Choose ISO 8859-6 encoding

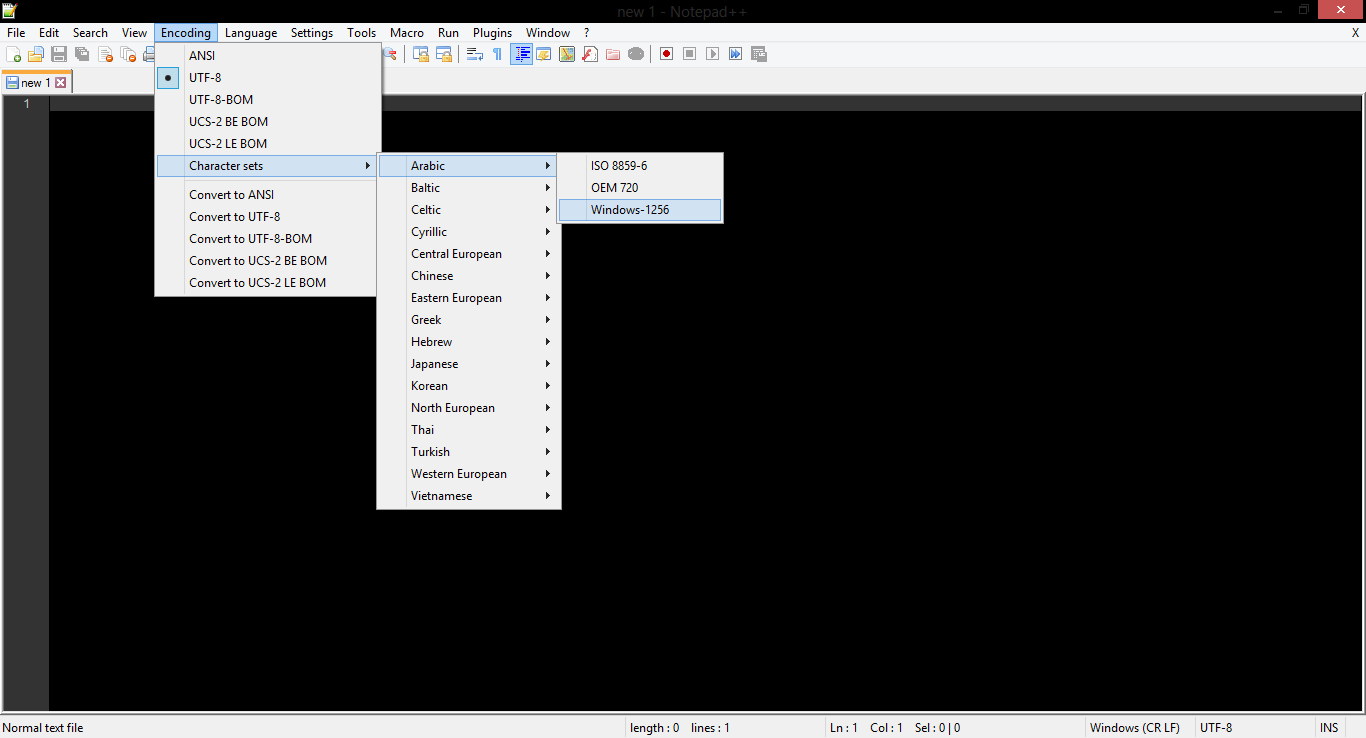coord(640,166)
